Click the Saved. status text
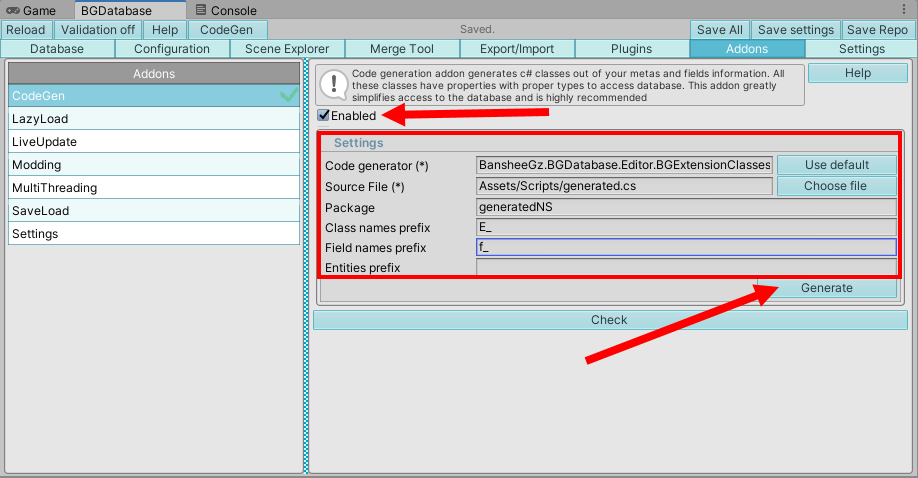This screenshot has height=478, width=918. [477, 29]
